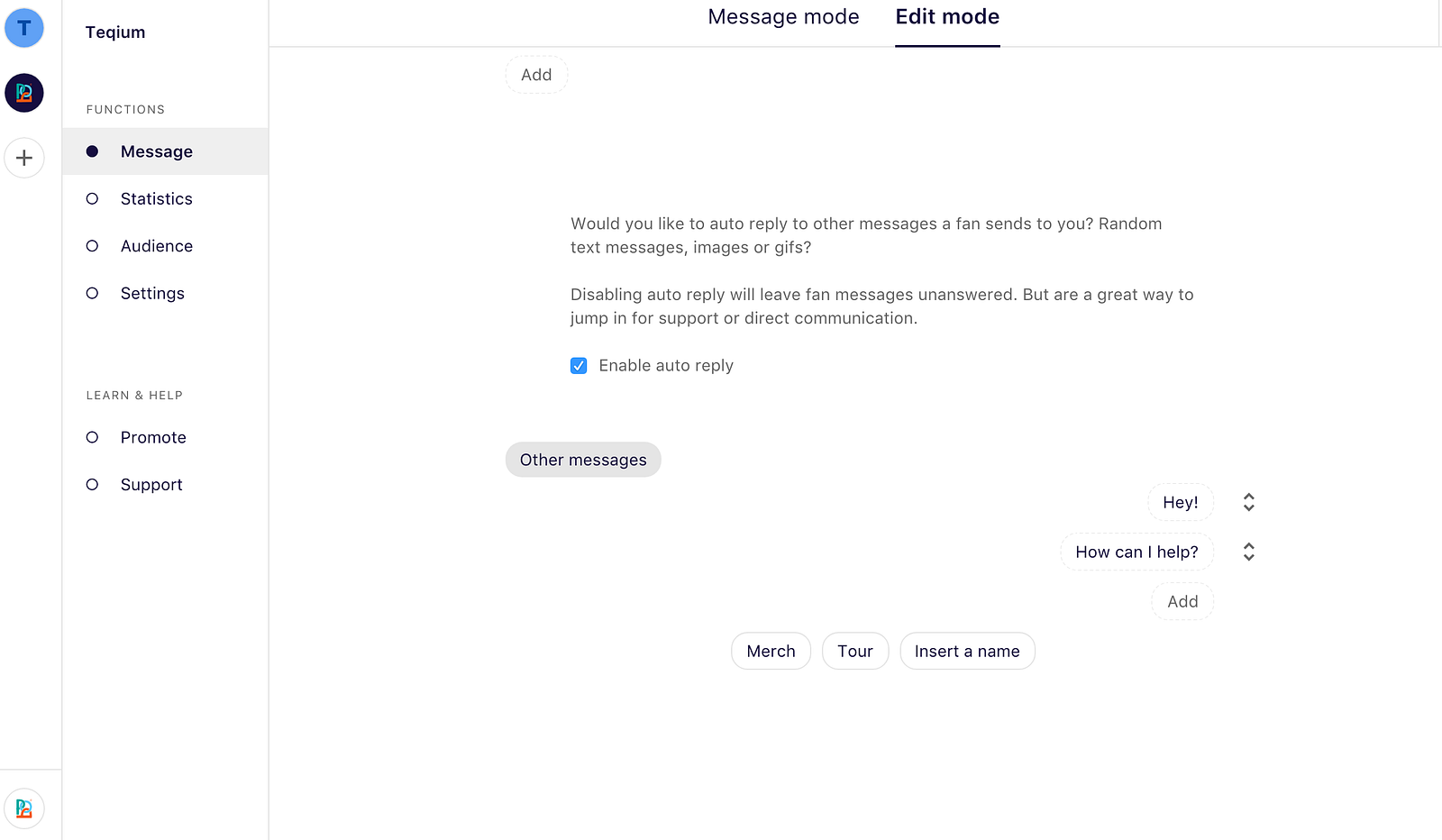This screenshot has width=1442, height=840.
Task: Click the plus icon to add workspace
Action: pos(24,159)
